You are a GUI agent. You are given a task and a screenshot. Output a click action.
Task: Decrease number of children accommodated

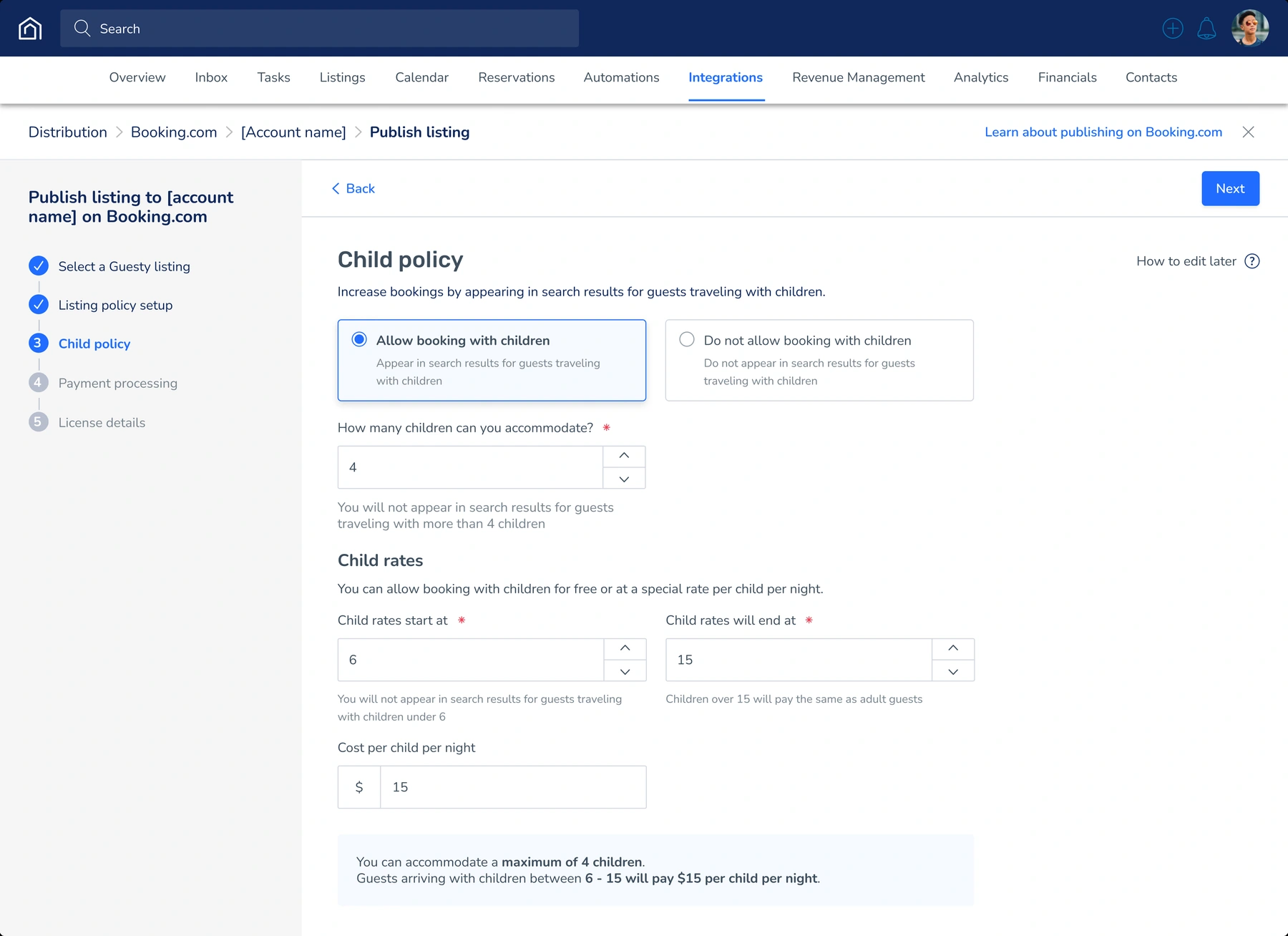(x=624, y=478)
